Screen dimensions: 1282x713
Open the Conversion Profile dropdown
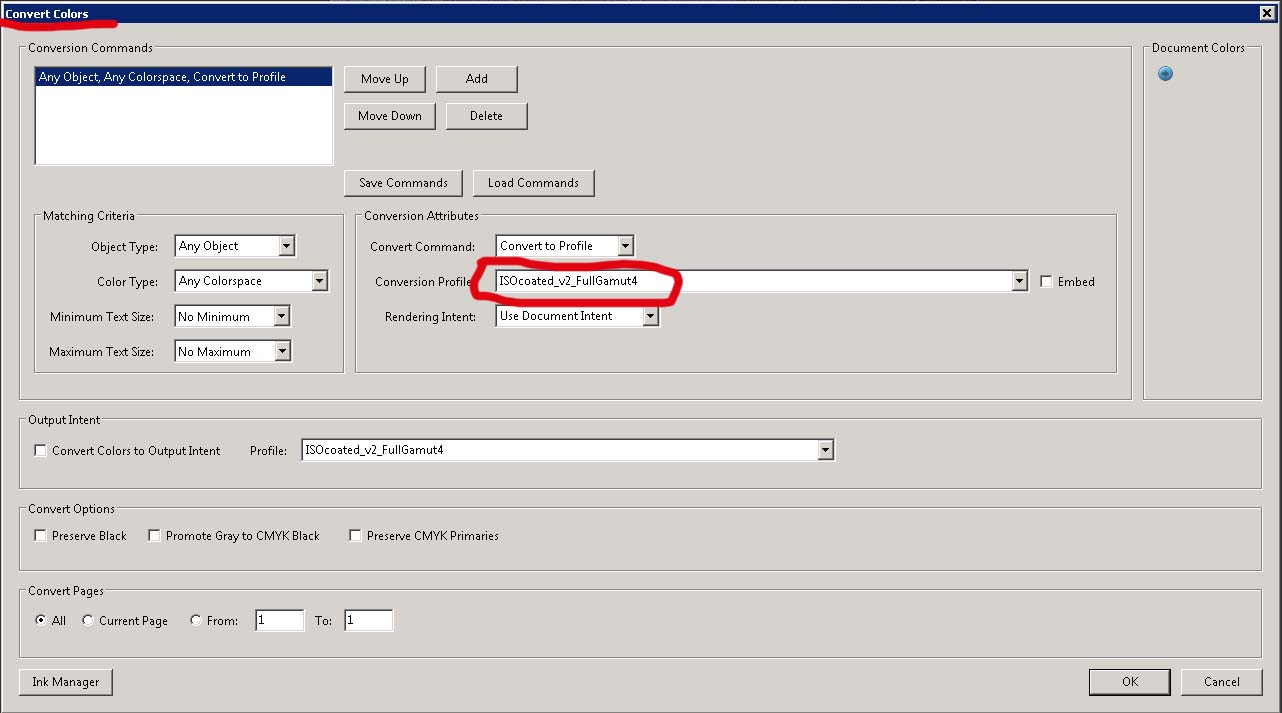[1019, 282]
